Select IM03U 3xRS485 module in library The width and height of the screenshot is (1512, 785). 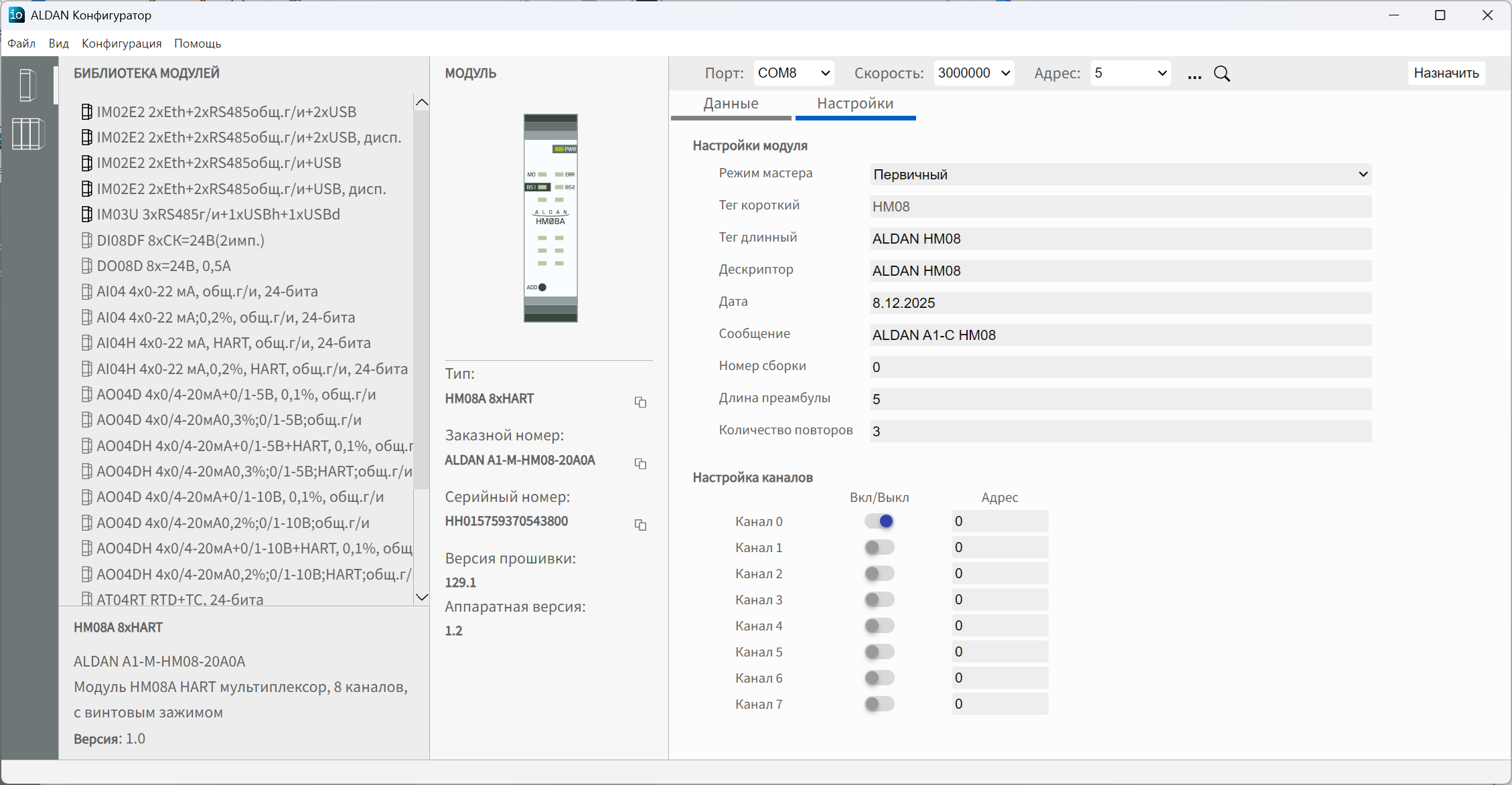[218, 214]
